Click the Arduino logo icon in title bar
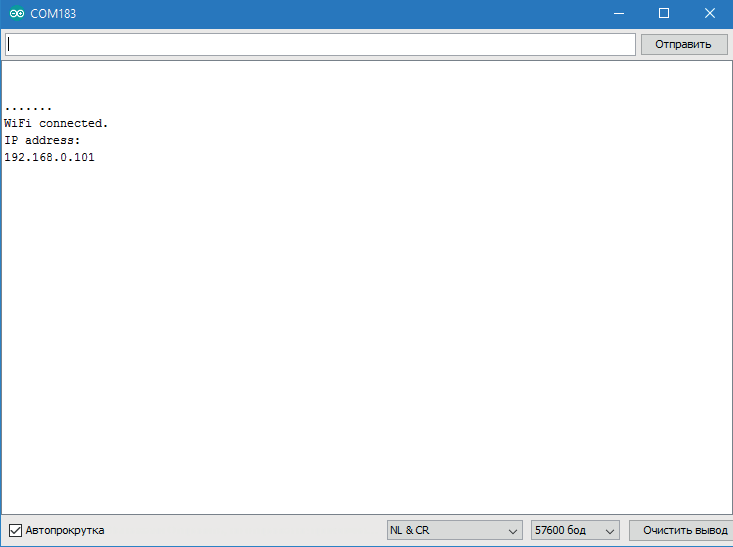This screenshot has width=733, height=547. [x=16, y=14]
